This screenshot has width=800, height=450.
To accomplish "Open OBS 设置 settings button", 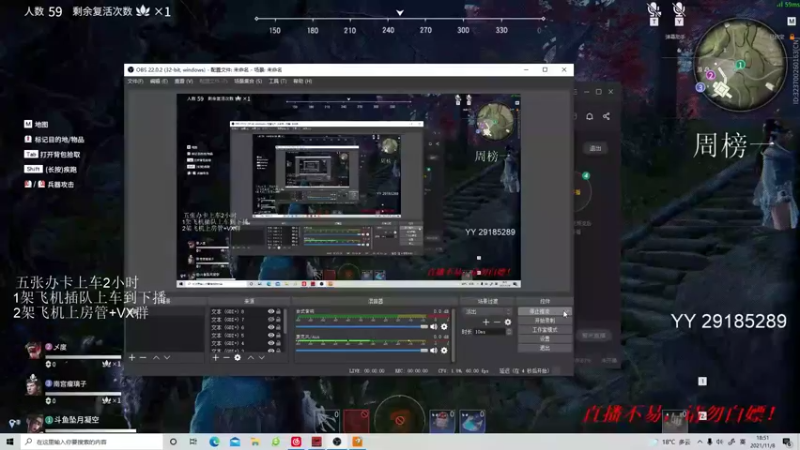I will coord(544,339).
